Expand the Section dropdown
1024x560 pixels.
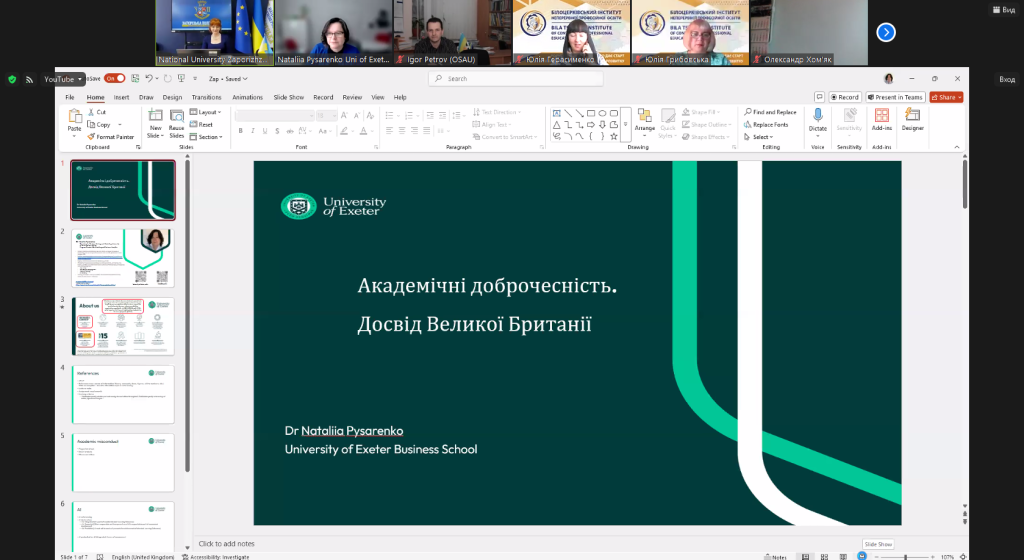[206, 137]
